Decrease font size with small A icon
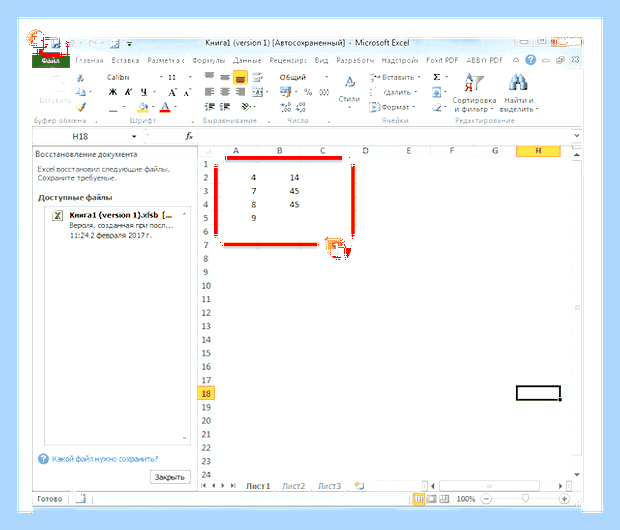The width and height of the screenshot is (620, 530). (187, 92)
